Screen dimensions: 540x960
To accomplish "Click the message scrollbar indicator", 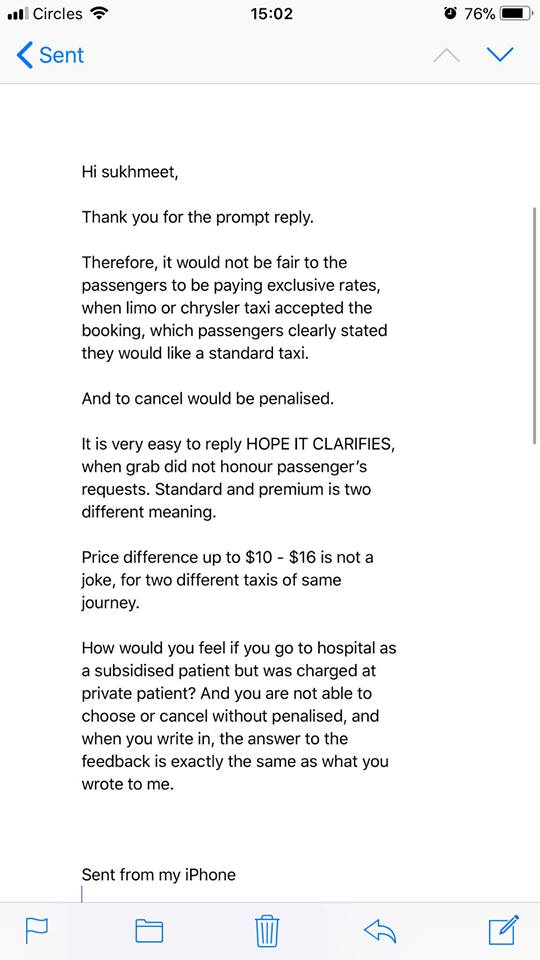I will click(x=535, y=326).
